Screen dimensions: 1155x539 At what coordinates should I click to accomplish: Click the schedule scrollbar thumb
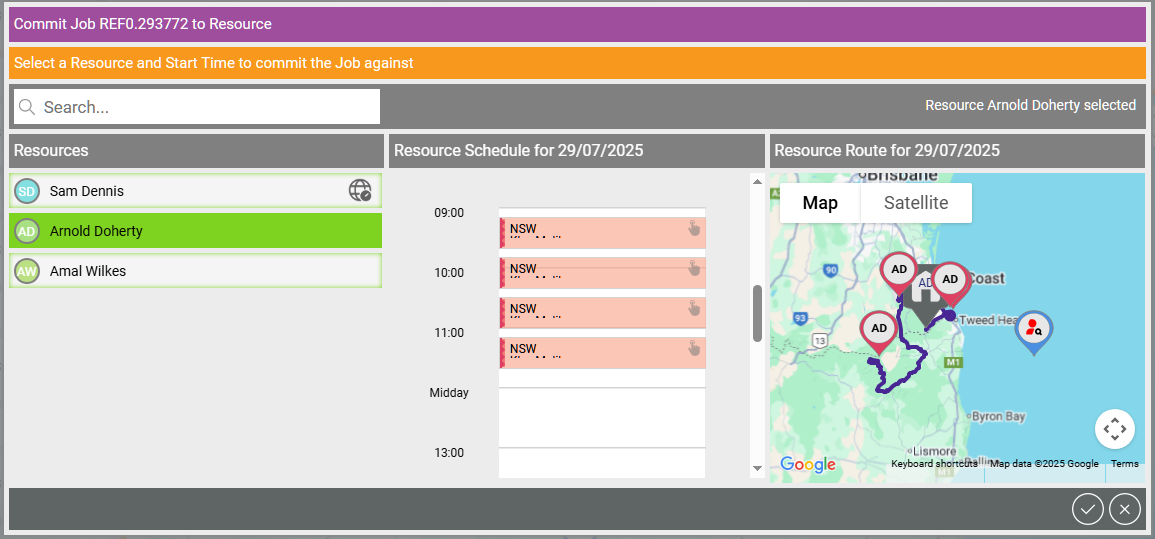pyautogui.click(x=757, y=314)
